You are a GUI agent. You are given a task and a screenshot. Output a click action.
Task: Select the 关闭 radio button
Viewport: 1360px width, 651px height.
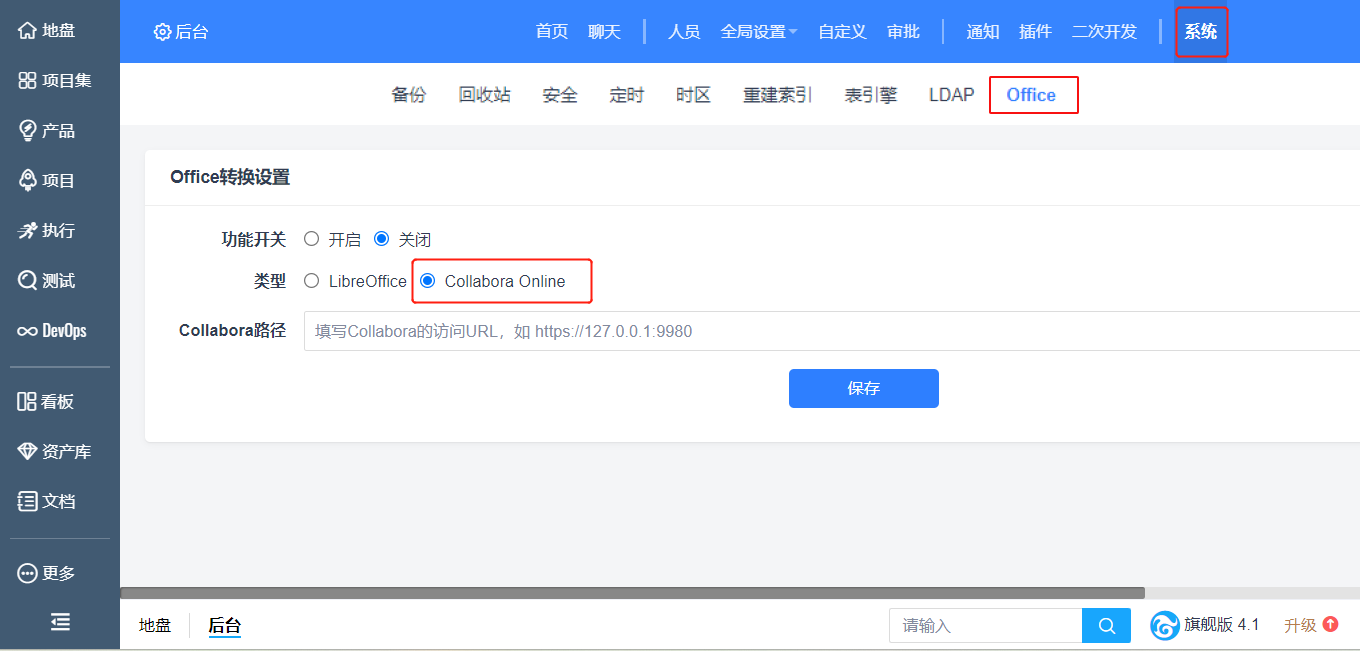click(381, 239)
